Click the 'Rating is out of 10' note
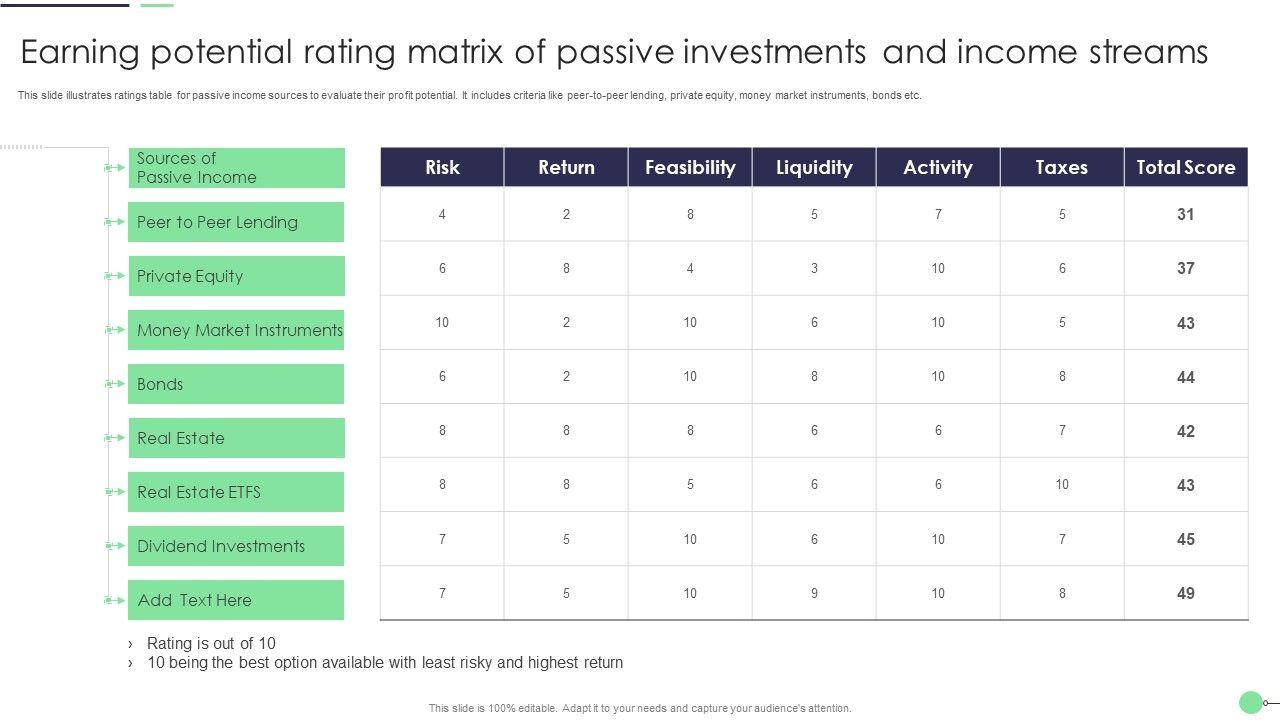This screenshot has height=720, width=1280. pyautogui.click(x=211, y=643)
